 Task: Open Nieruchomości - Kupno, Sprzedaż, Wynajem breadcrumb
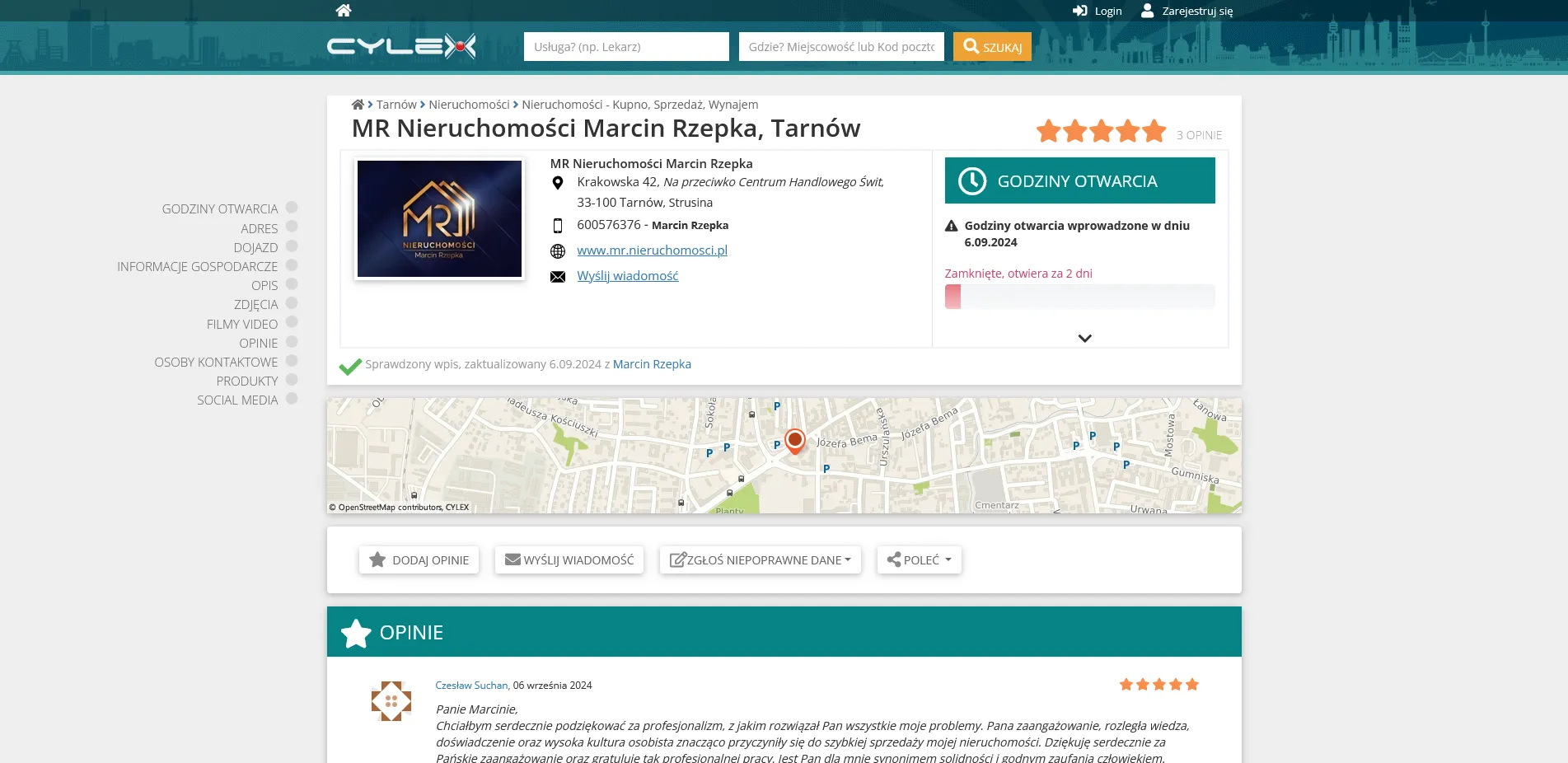(x=639, y=105)
